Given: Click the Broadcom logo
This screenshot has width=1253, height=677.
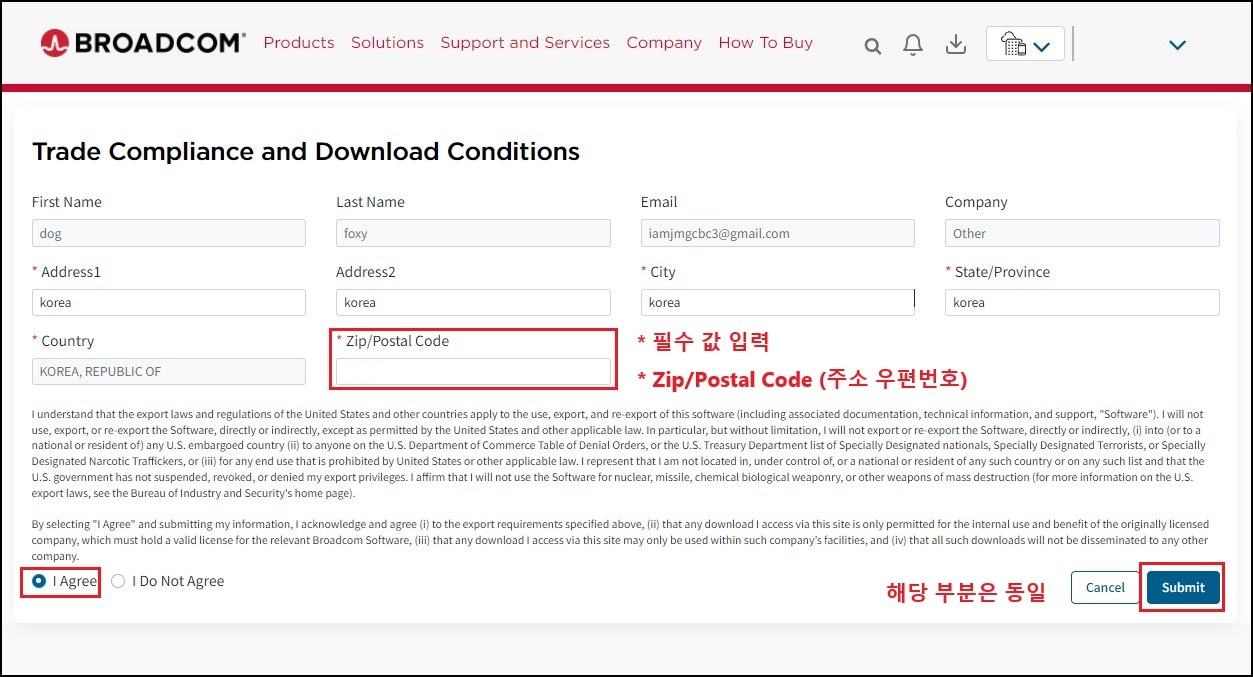Looking at the screenshot, I should click(142, 43).
